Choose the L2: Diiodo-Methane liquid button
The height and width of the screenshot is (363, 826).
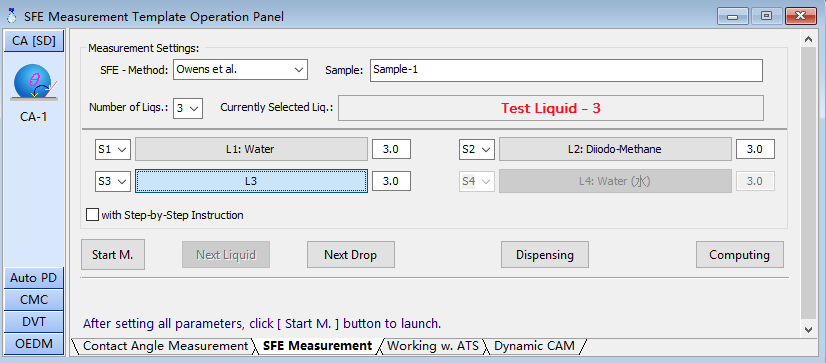click(615, 150)
